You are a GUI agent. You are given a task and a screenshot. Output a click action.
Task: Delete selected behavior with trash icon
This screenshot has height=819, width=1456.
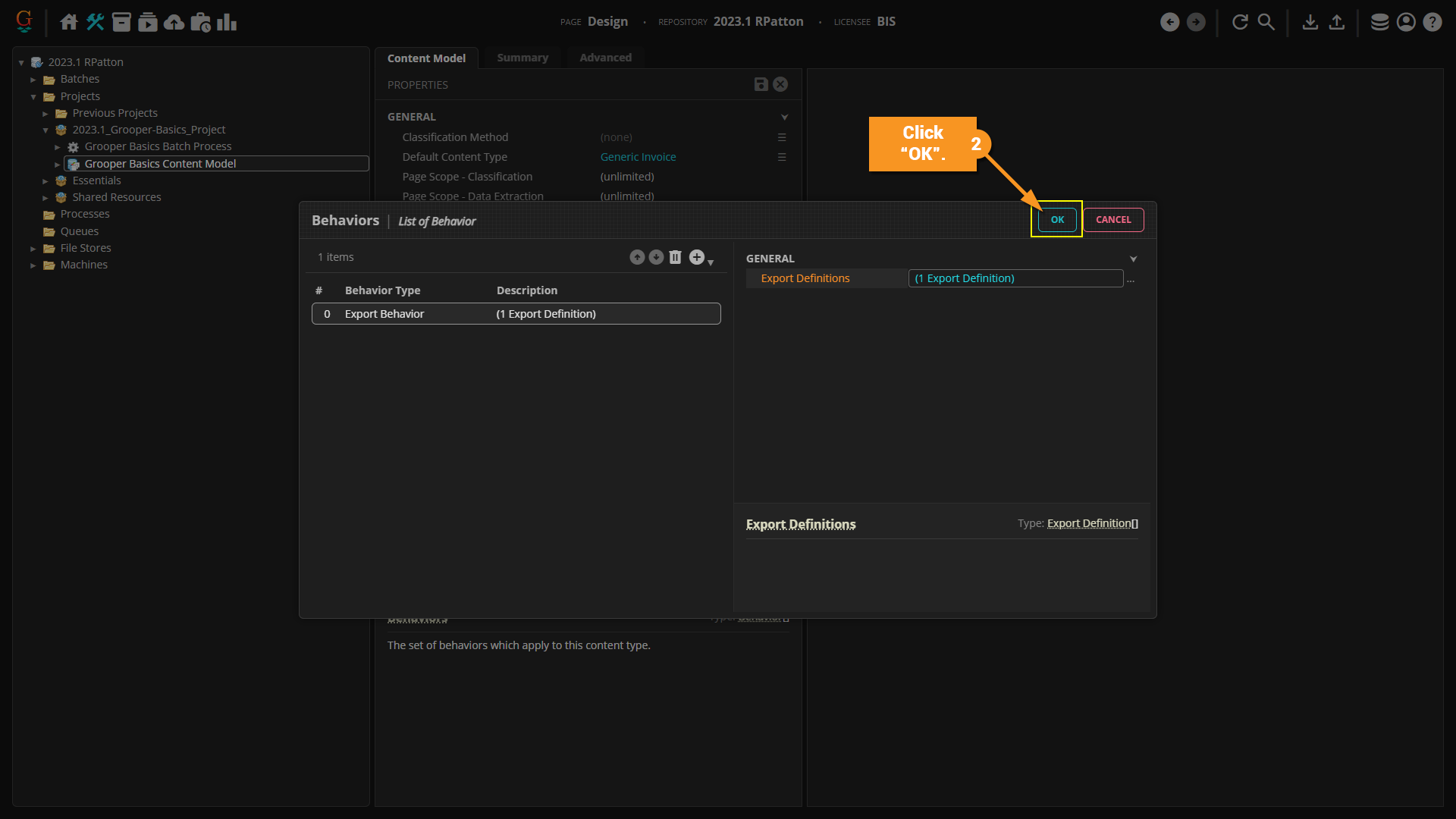coord(675,257)
